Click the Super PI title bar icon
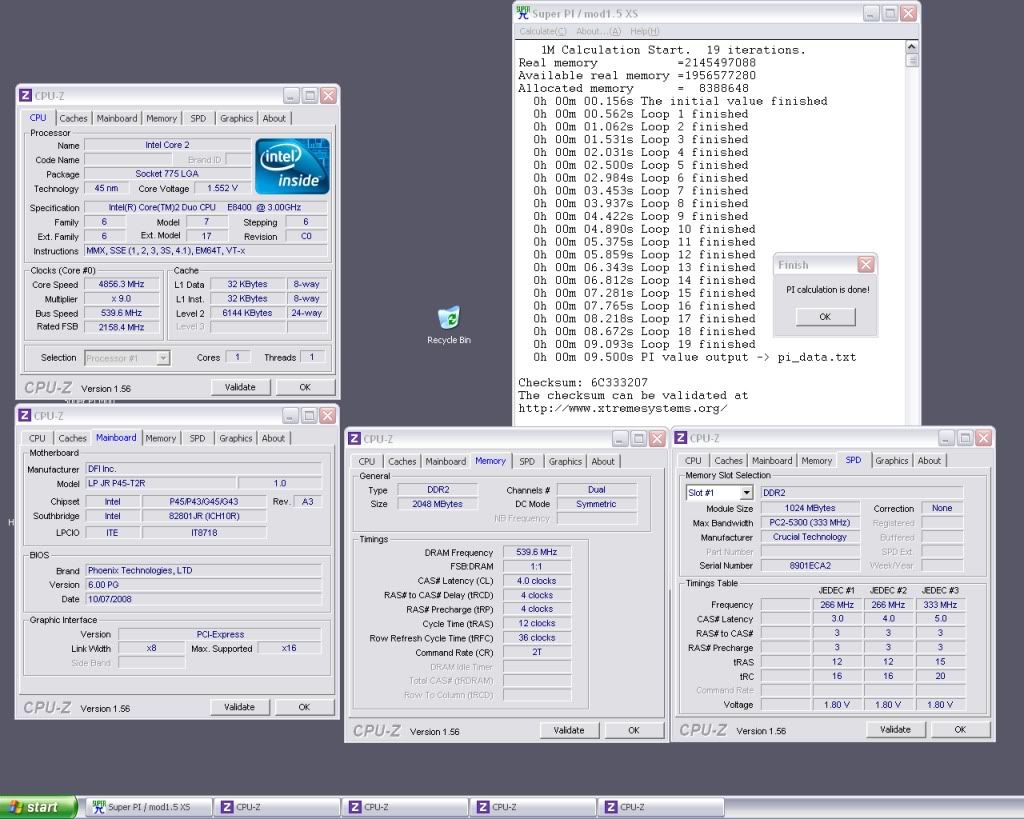The image size is (1024, 819). coord(525,13)
